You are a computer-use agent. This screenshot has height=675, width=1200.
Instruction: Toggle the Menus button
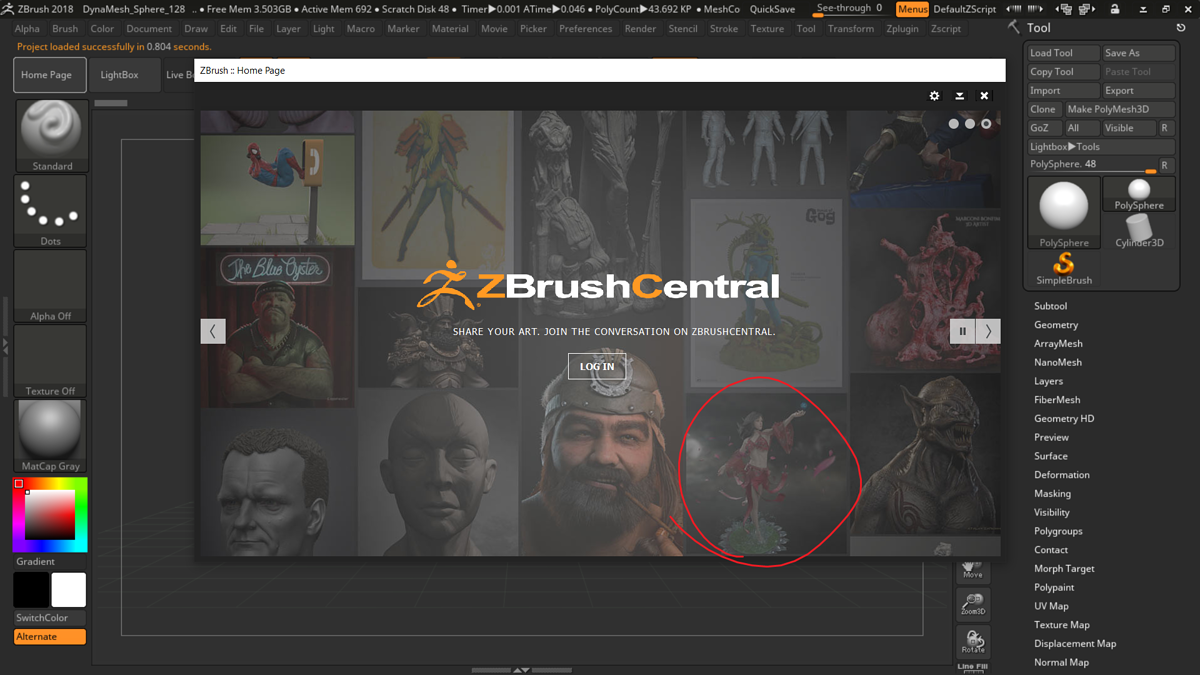tap(912, 9)
